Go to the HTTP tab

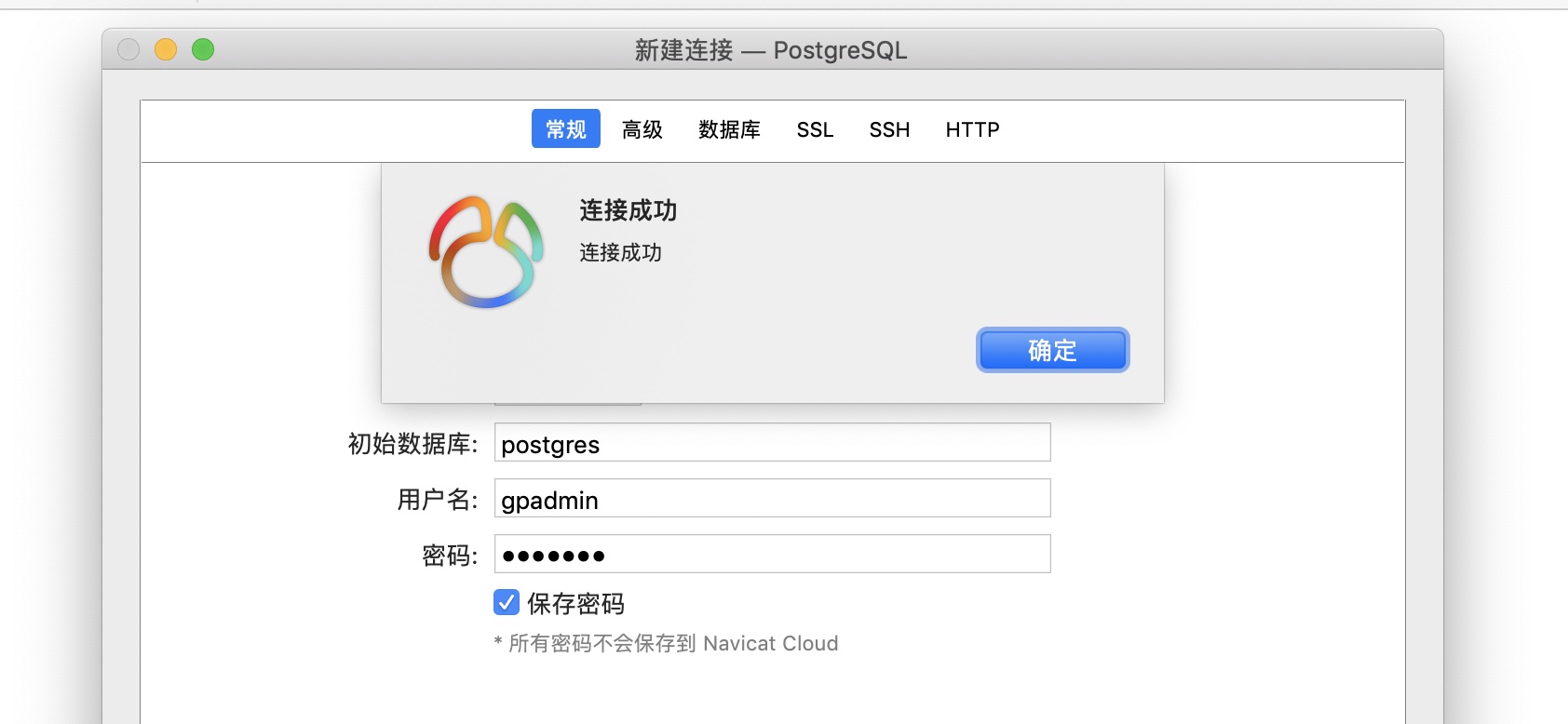coord(972,129)
